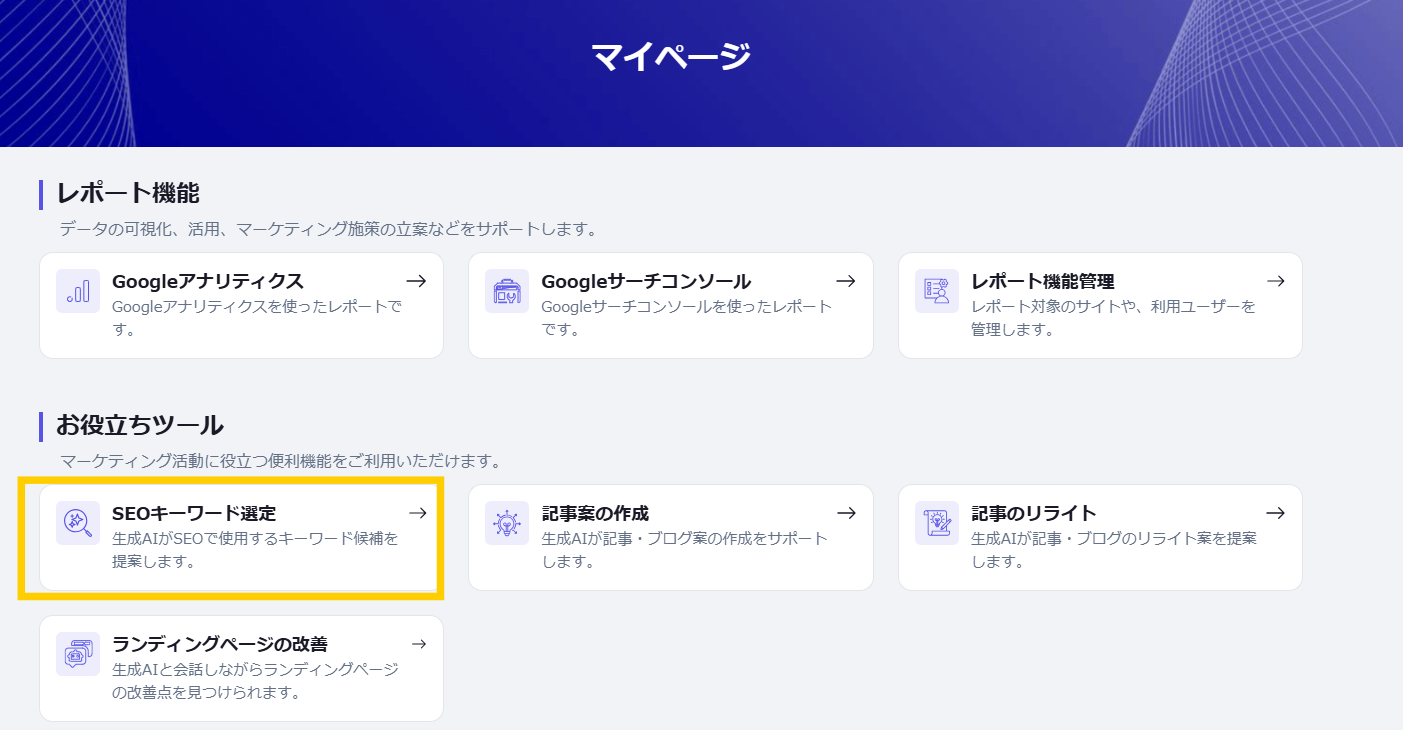Viewport: 1403px width, 730px height.
Task: Click the arrow on ランディングページの改善 card
Action: click(x=417, y=645)
